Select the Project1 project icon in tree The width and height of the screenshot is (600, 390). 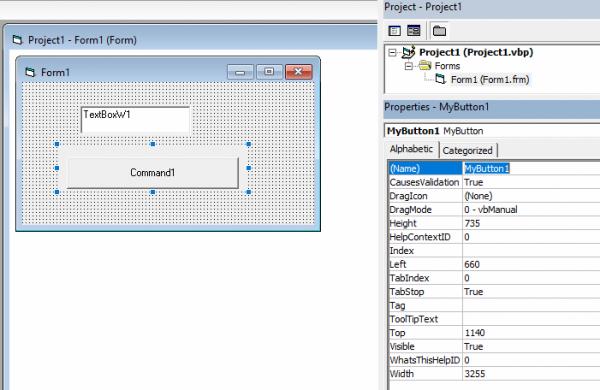(408, 52)
